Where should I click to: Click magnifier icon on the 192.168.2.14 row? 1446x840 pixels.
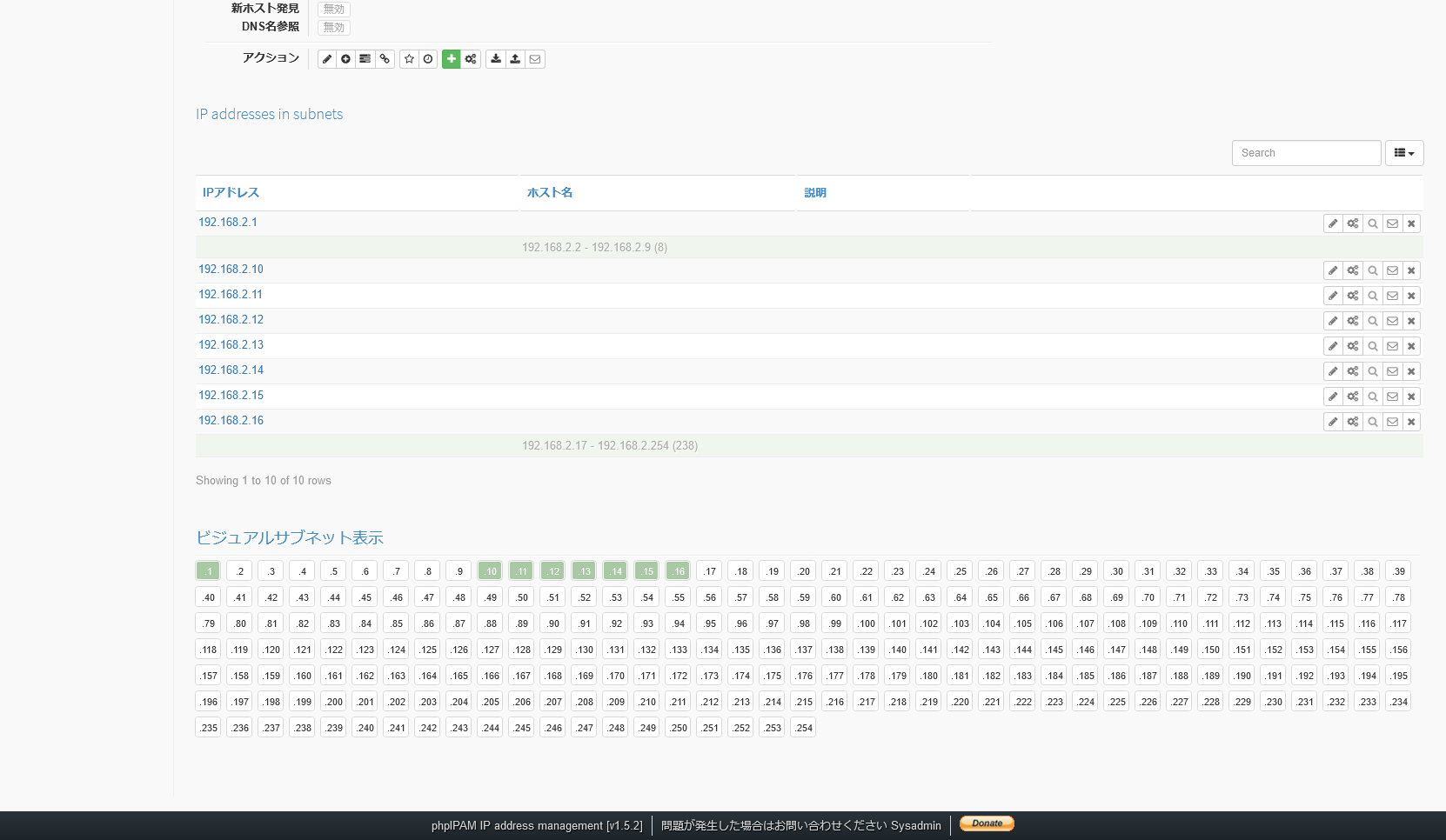pyautogui.click(x=1373, y=371)
